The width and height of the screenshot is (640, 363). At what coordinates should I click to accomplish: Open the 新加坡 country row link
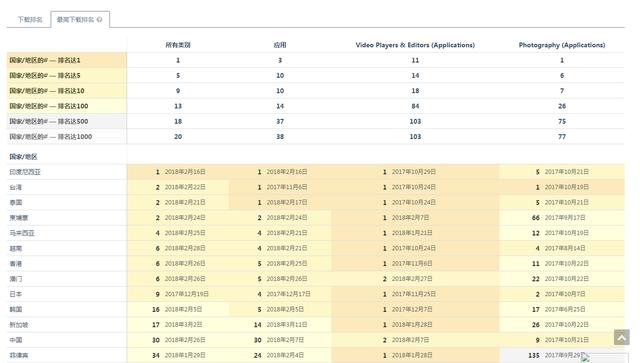click(x=19, y=325)
